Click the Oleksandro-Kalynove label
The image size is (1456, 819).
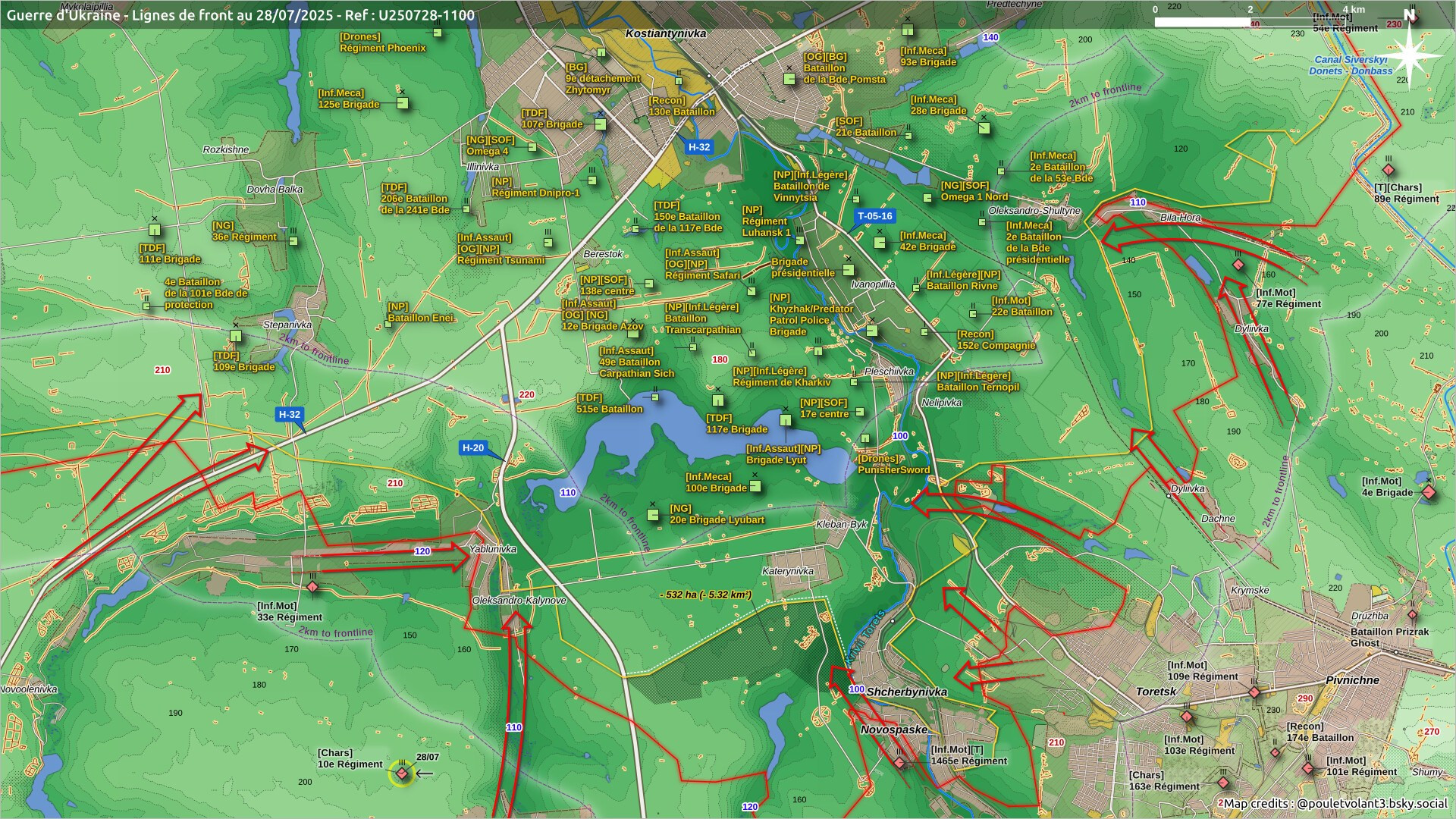click(519, 601)
